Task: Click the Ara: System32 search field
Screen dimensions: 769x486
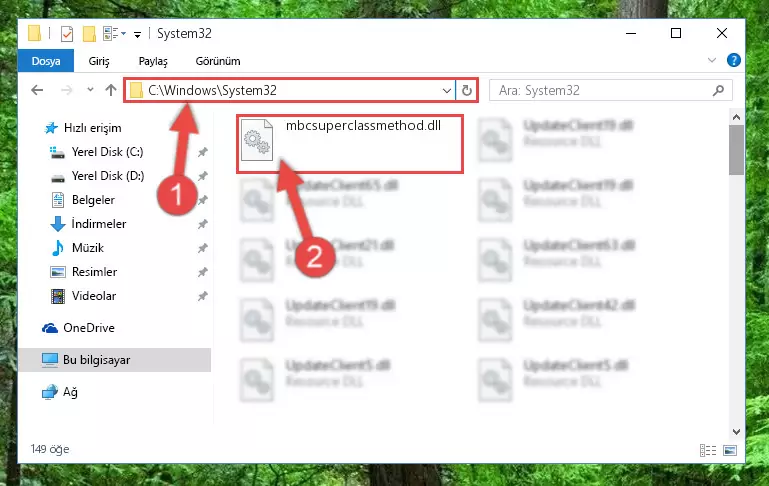Action: pyautogui.click(x=603, y=90)
